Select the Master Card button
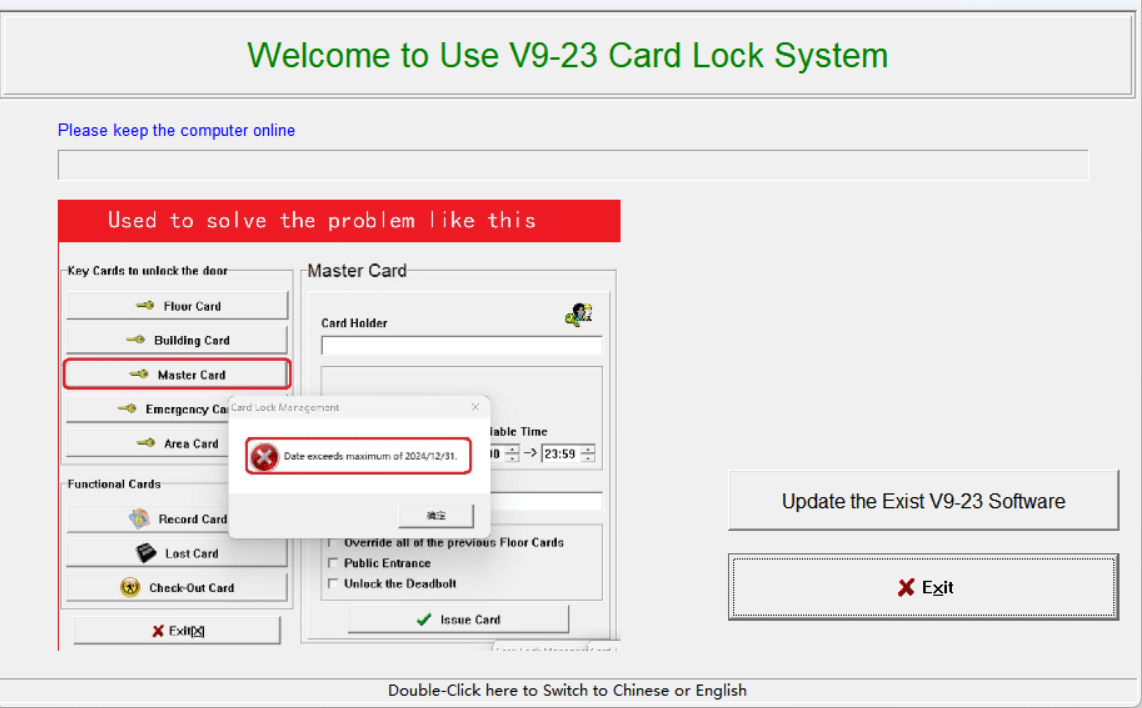The width and height of the screenshot is (1142, 708). pyautogui.click(x=177, y=374)
